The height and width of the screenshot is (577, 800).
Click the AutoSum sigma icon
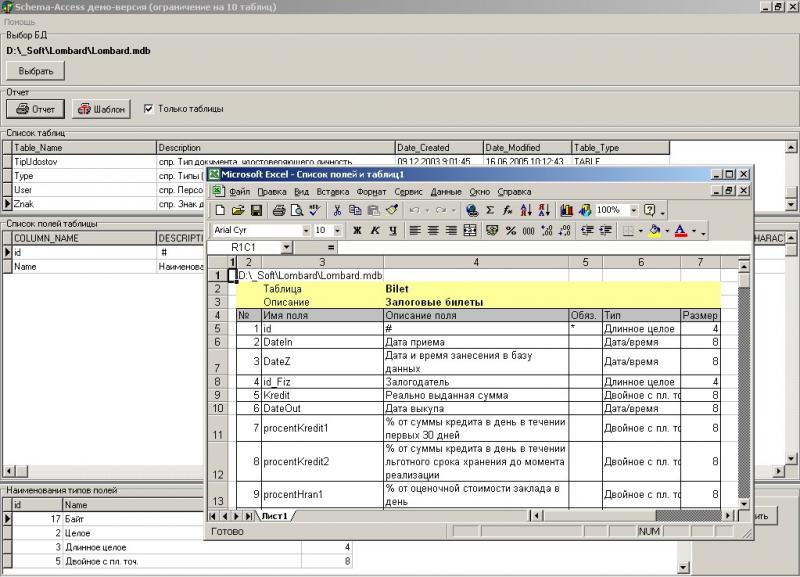click(x=490, y=210)
